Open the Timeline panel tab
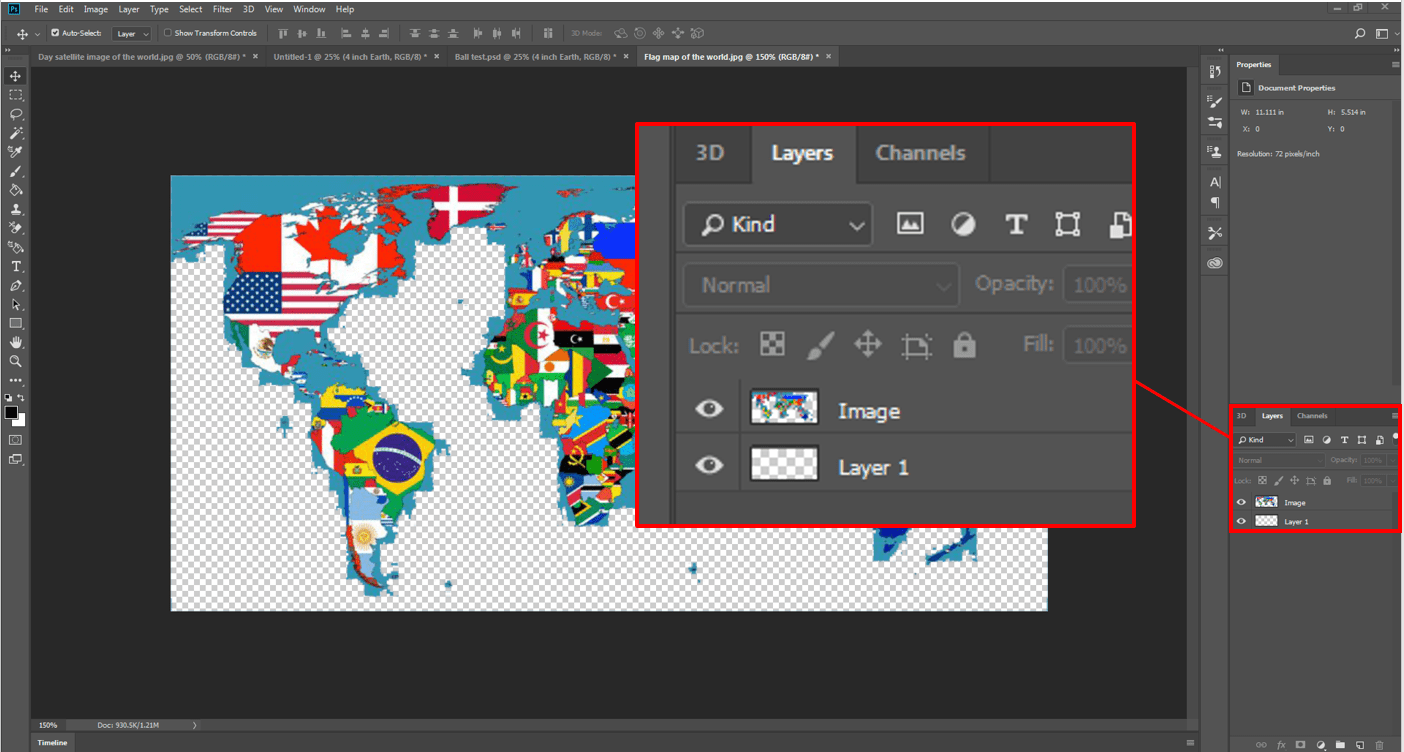This screenshot has width=1404, height=752. pos(52,743)
